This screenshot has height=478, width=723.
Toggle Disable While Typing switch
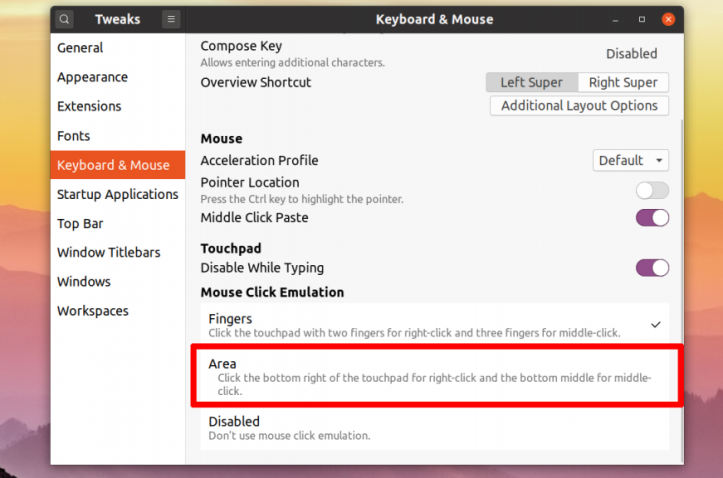pyautogui.click(x=652, y=267)
